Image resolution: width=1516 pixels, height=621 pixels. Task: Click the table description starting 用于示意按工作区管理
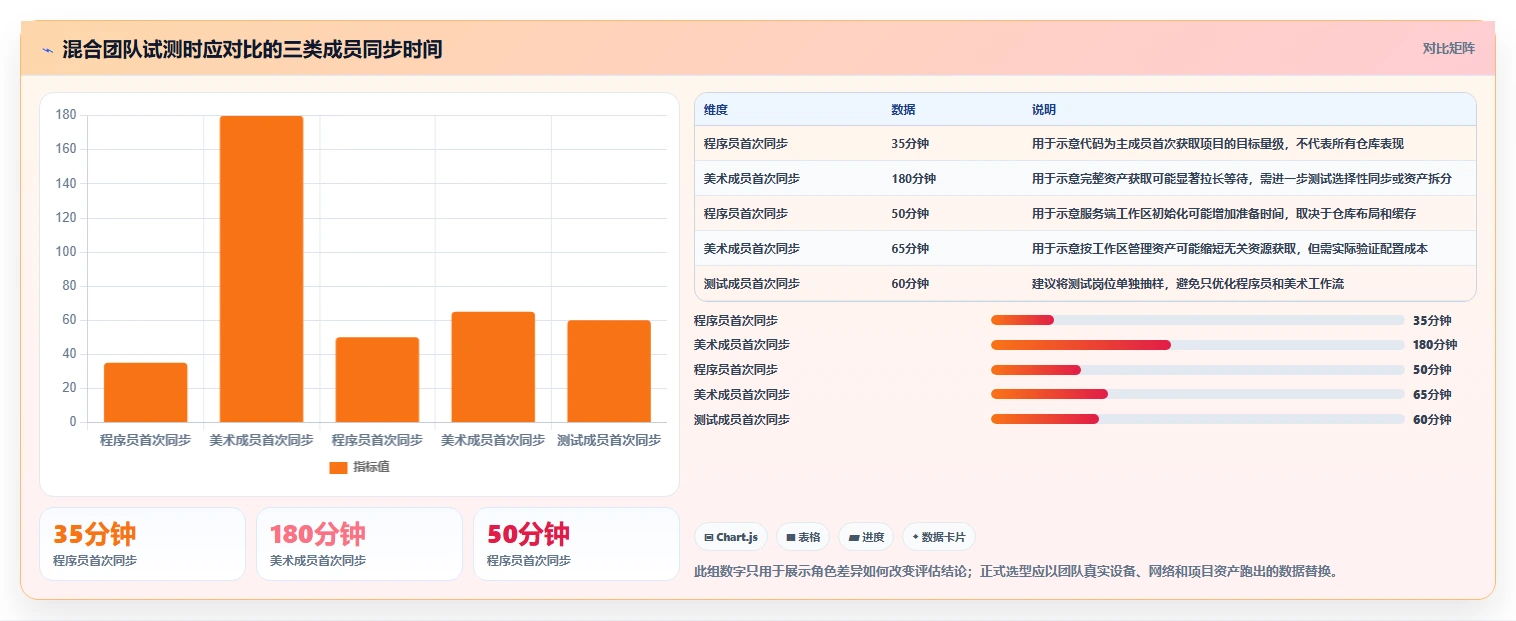point(1230,249)
